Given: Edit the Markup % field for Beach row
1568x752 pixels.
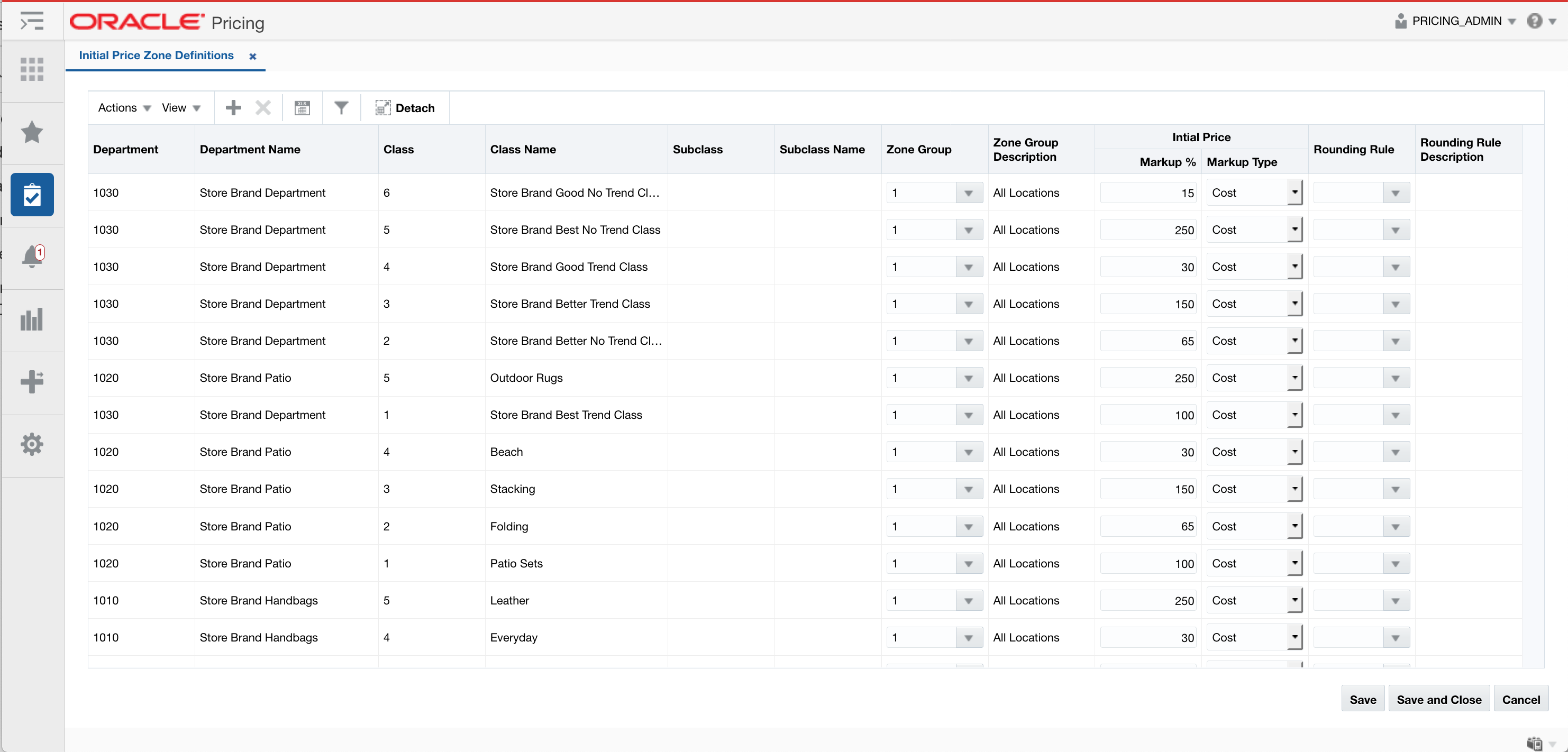Looking at the screenshot, I should [1147, 452].
